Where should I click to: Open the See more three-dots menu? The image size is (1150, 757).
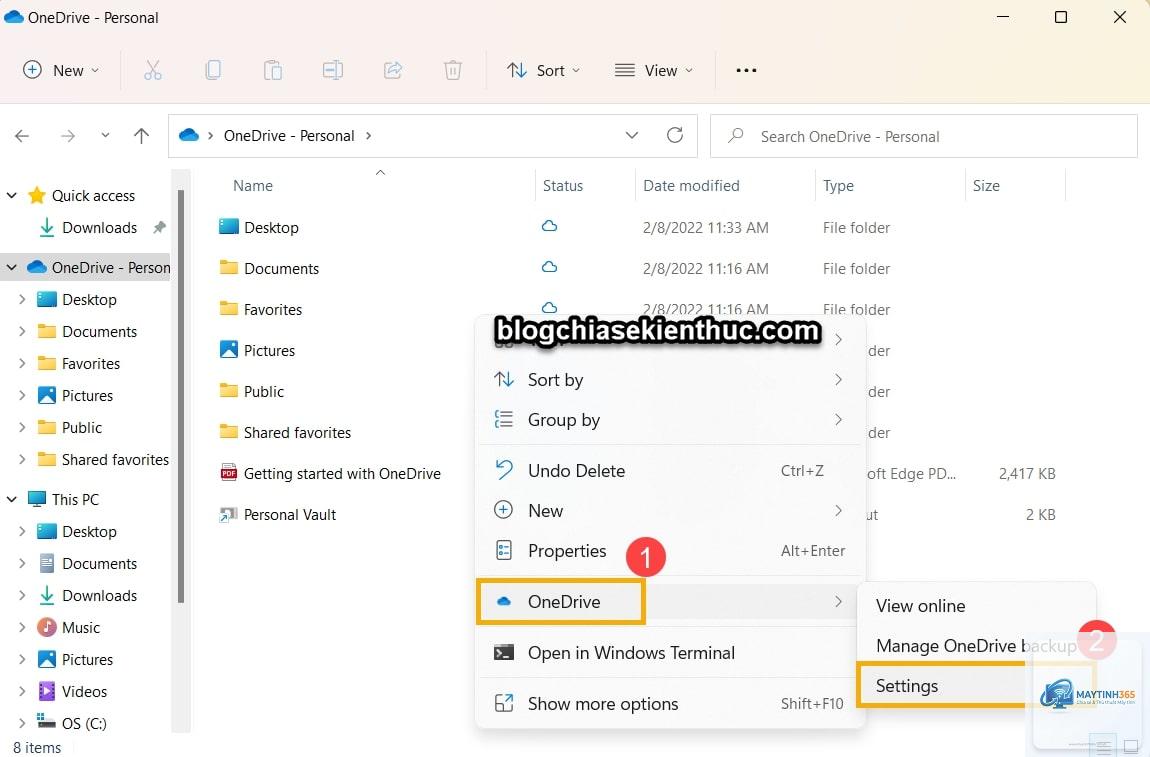click(746, 70)
